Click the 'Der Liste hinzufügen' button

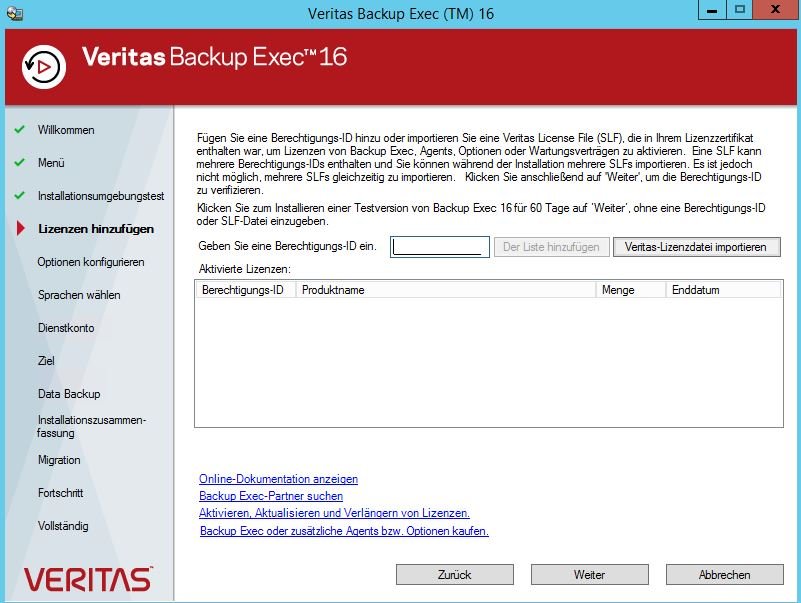551,247
